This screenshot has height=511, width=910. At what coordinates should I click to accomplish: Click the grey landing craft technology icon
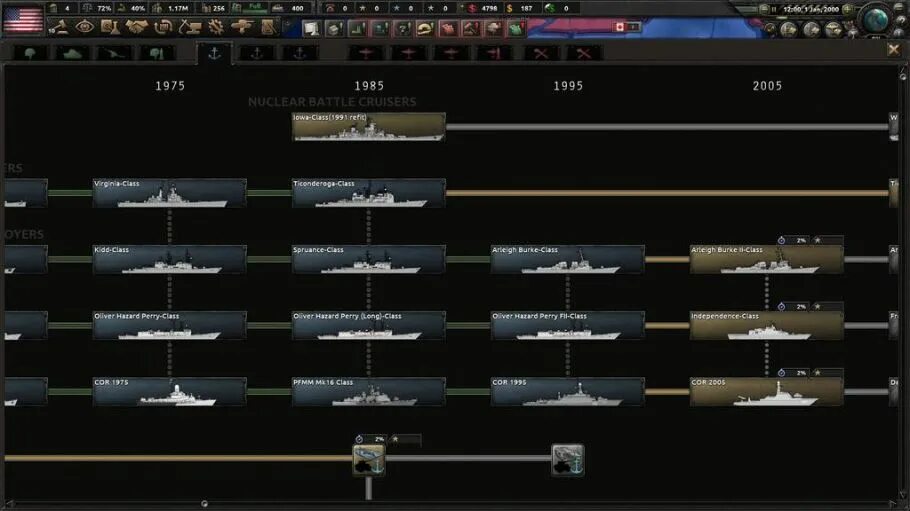568,460
